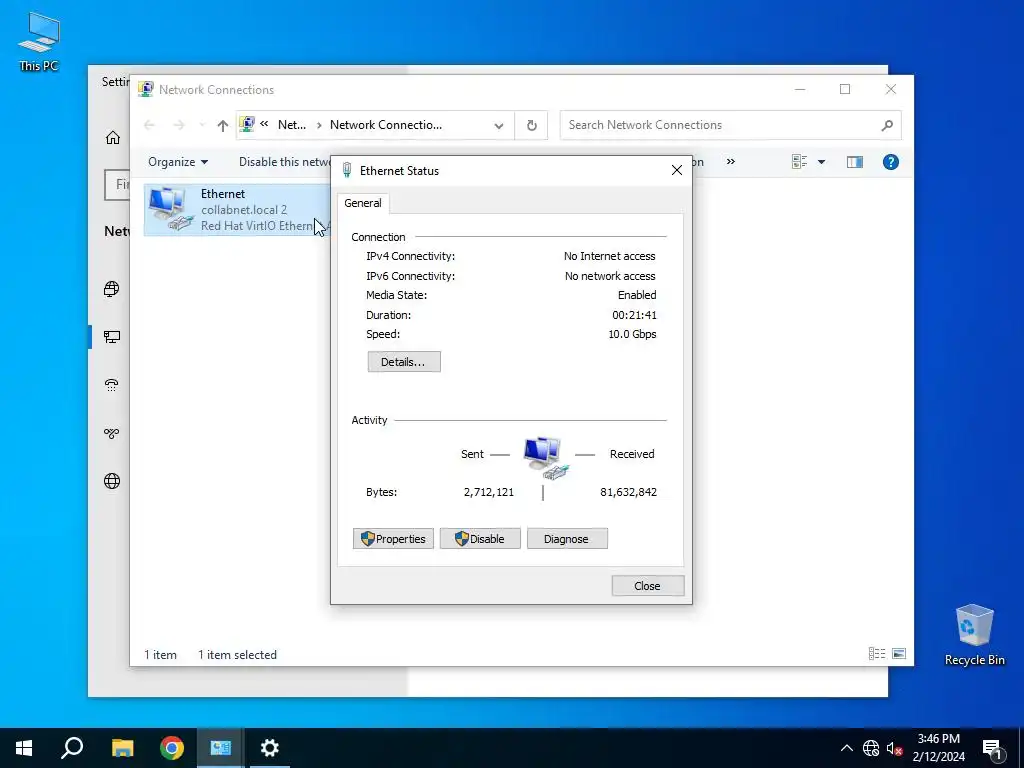Image resolution: width=1024 pixels, height=768 pixels.
Task: Click network globe icon in system tray
Action: tap(871, 748)
